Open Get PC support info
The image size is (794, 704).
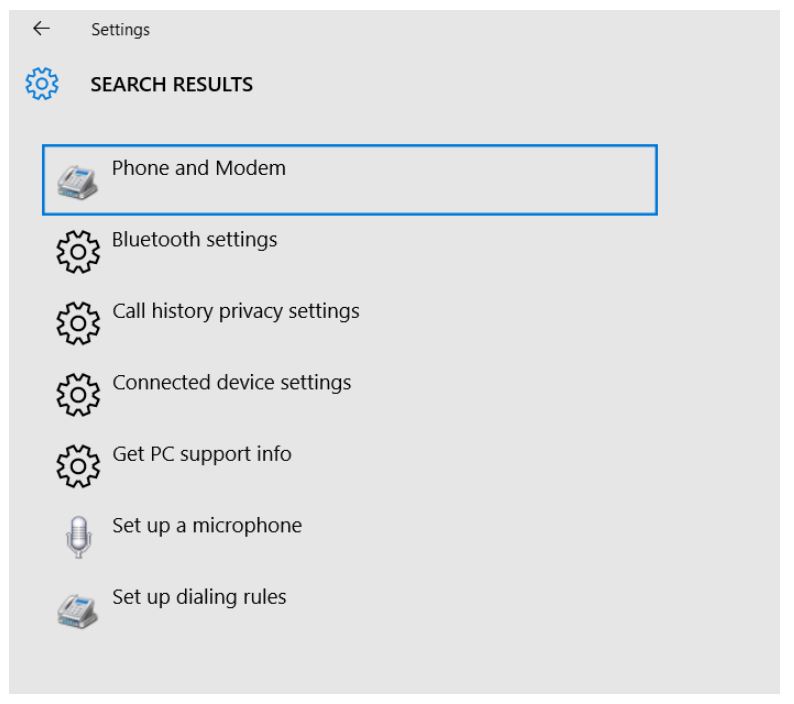click(x=202, y=454)
